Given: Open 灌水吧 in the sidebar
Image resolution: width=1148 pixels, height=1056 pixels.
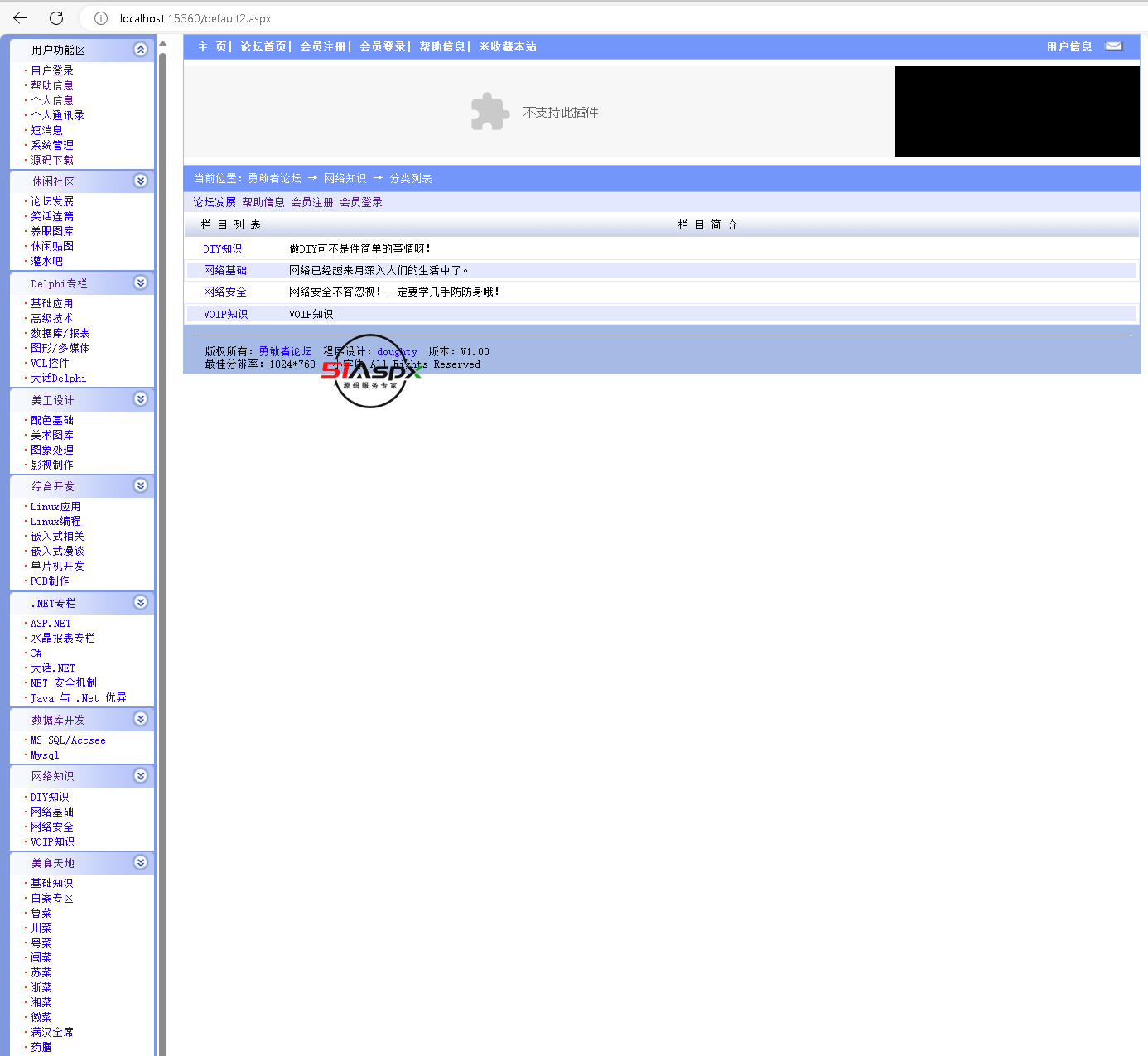Looking at the screenshot, I should point(46,261).
